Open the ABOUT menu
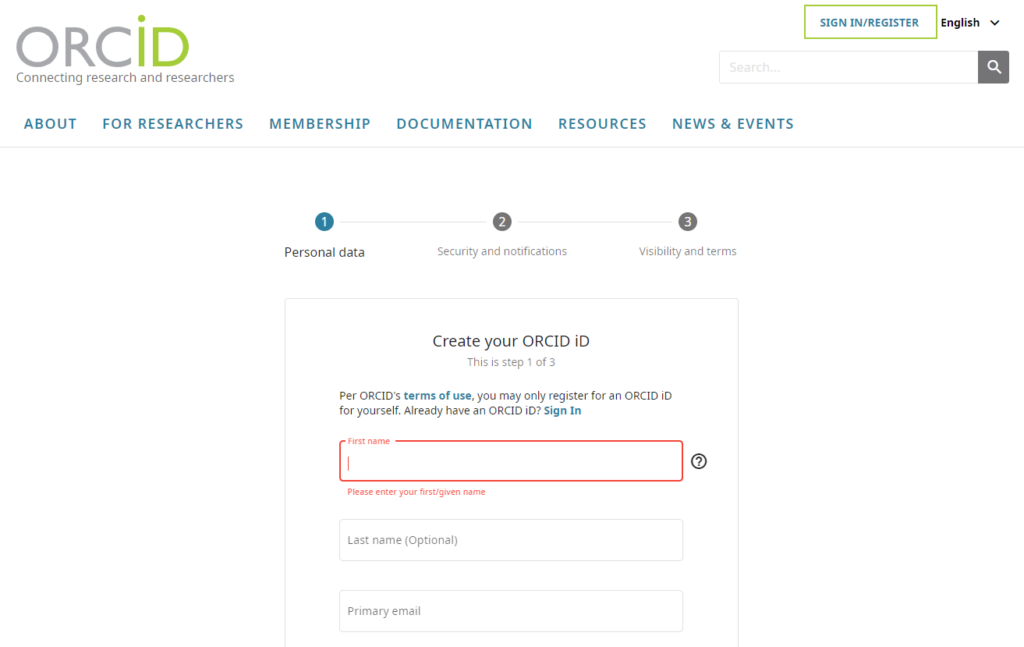Screen dimensions: 1024x647 click(50, 124)
